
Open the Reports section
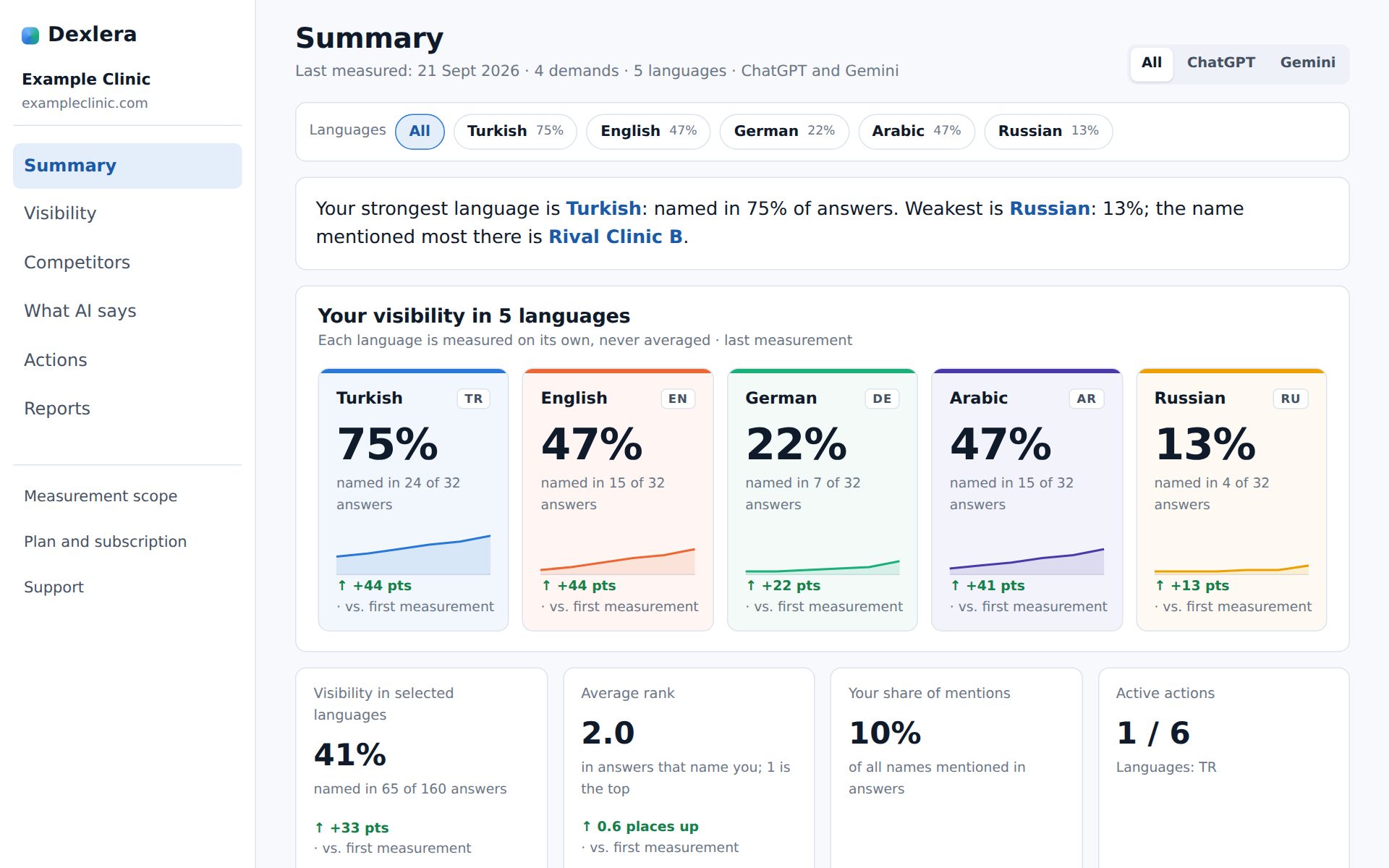(127, 409)
